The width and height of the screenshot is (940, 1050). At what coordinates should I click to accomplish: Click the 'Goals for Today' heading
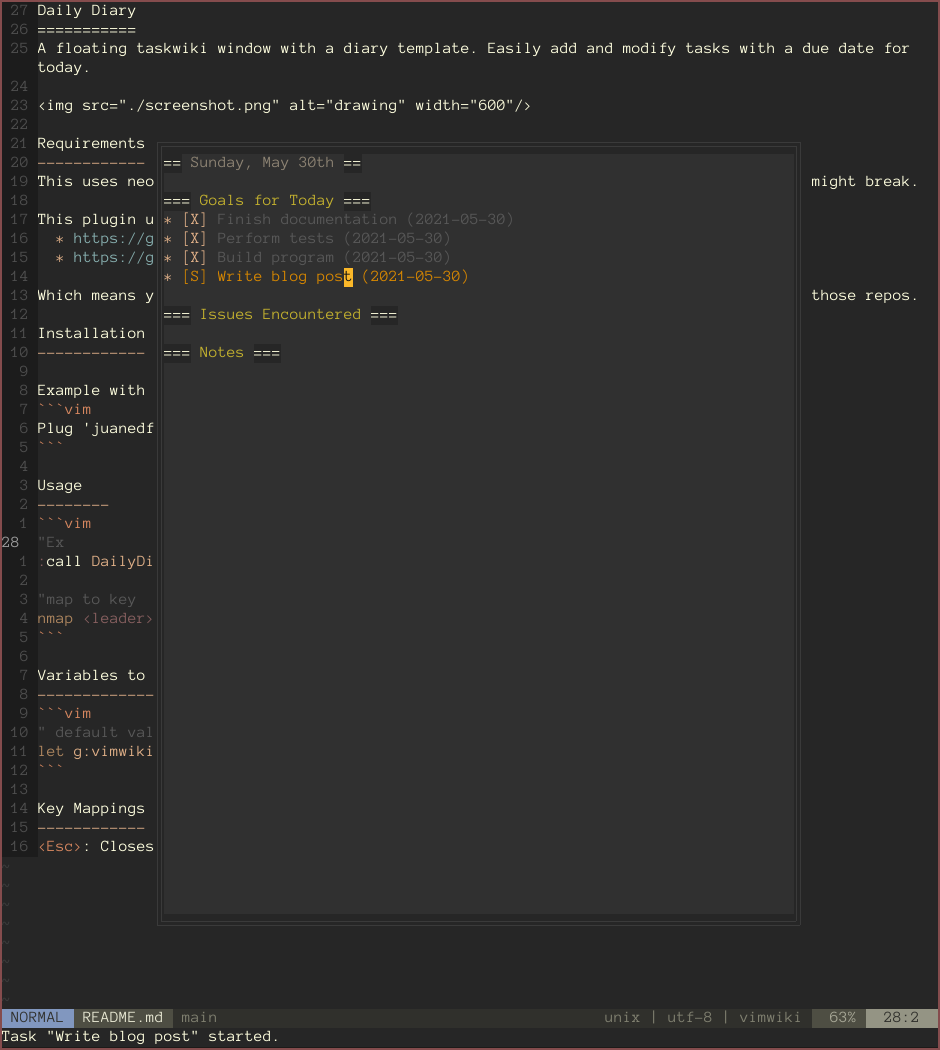266,201
